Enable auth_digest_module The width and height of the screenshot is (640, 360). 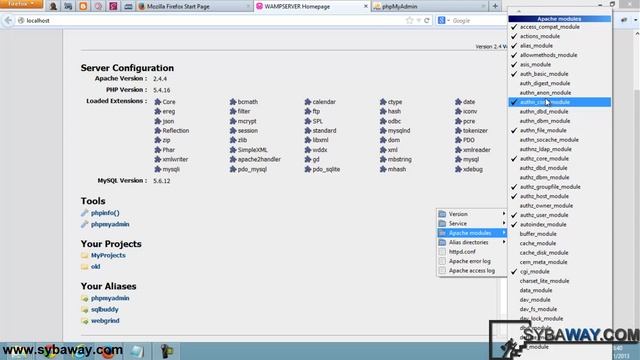[x=559, y=83]
